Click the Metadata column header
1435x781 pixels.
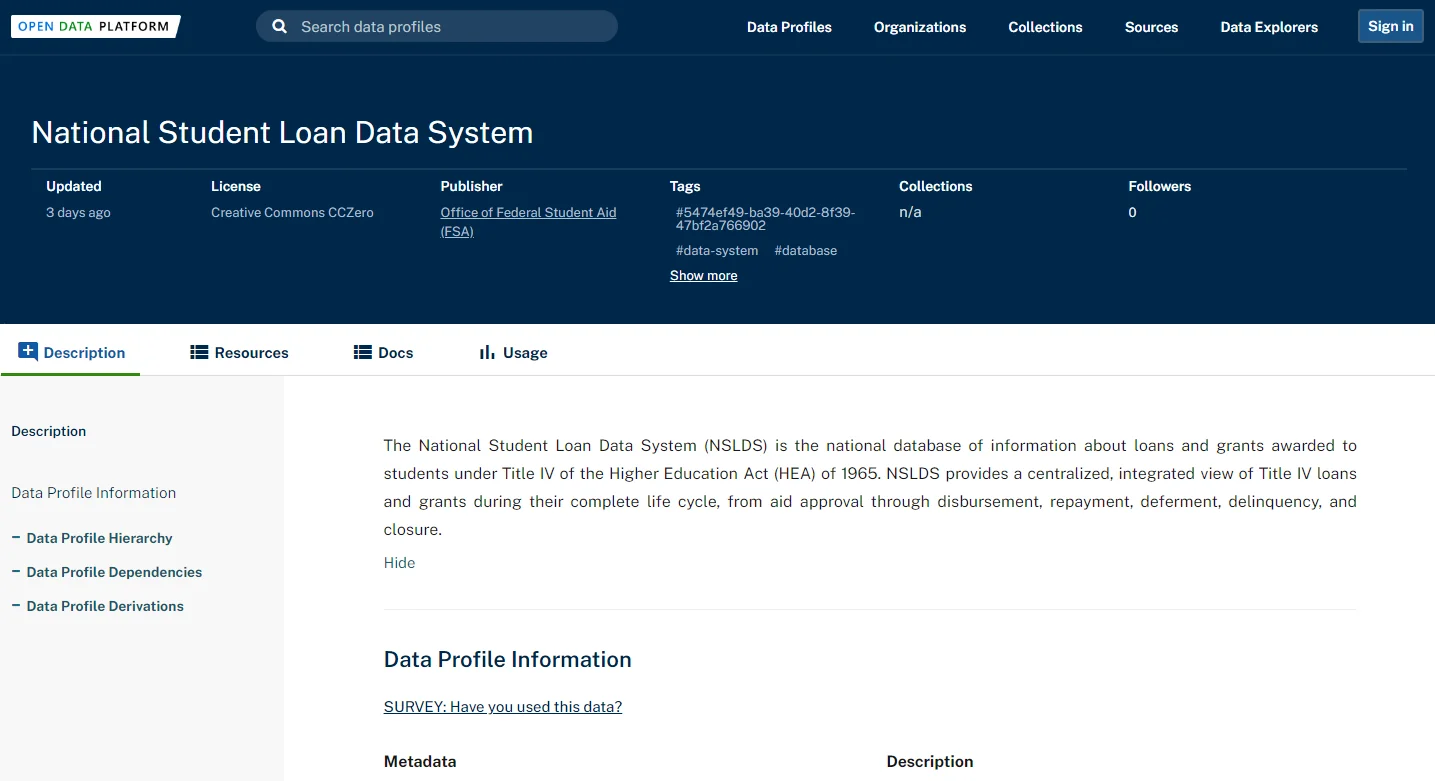coord(420,762)
